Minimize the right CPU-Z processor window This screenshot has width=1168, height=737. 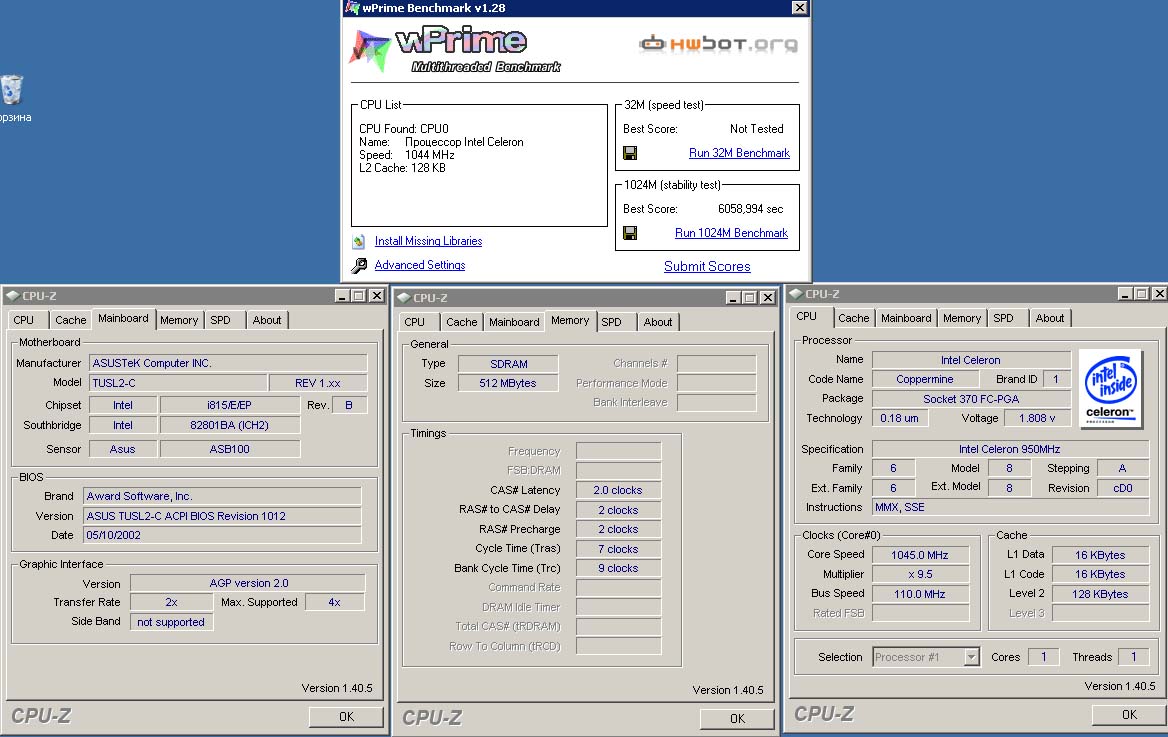1125,294
